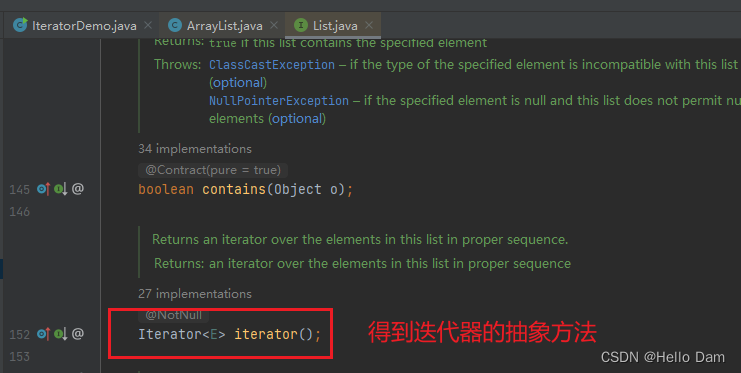Open the NullPointerException doc link

click(x=279, y=101)
